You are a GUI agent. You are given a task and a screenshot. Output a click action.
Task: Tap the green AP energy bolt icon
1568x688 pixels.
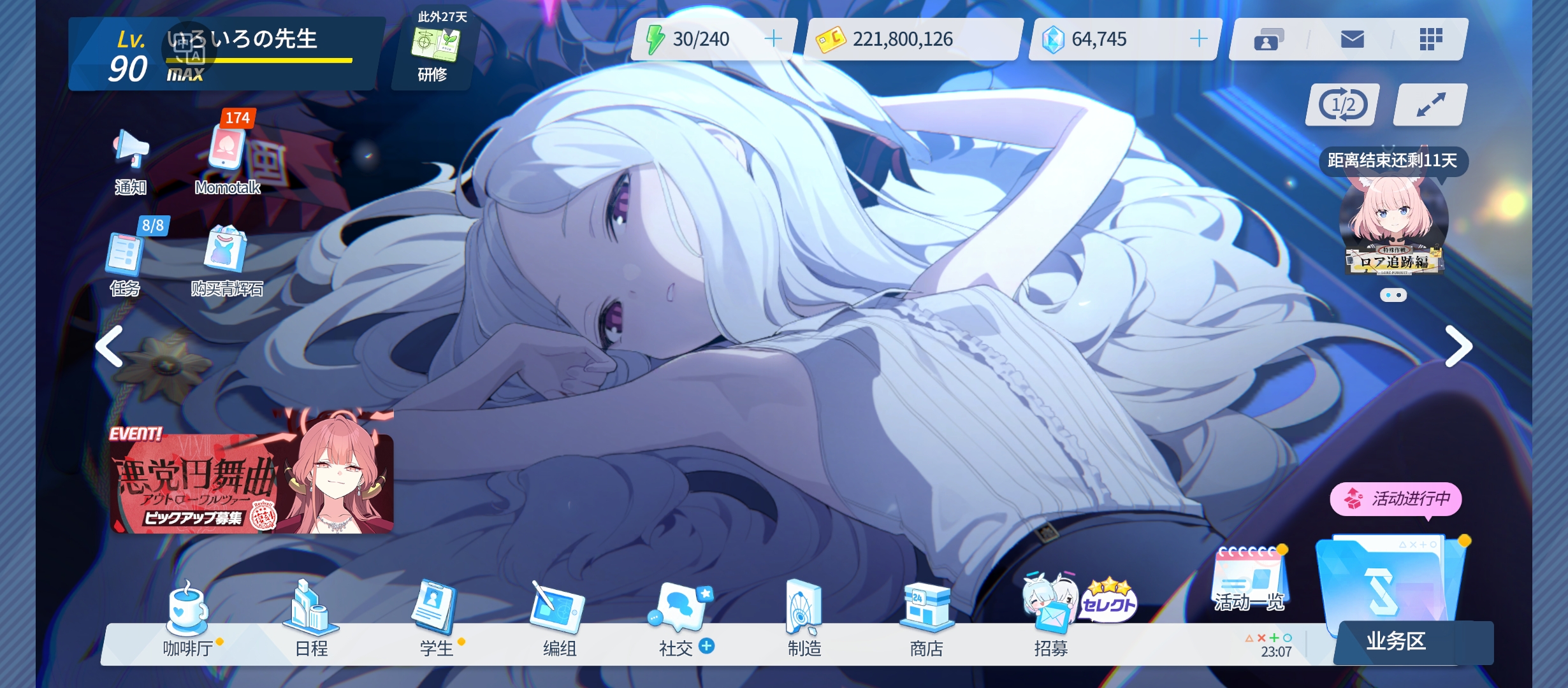[655, 39]
